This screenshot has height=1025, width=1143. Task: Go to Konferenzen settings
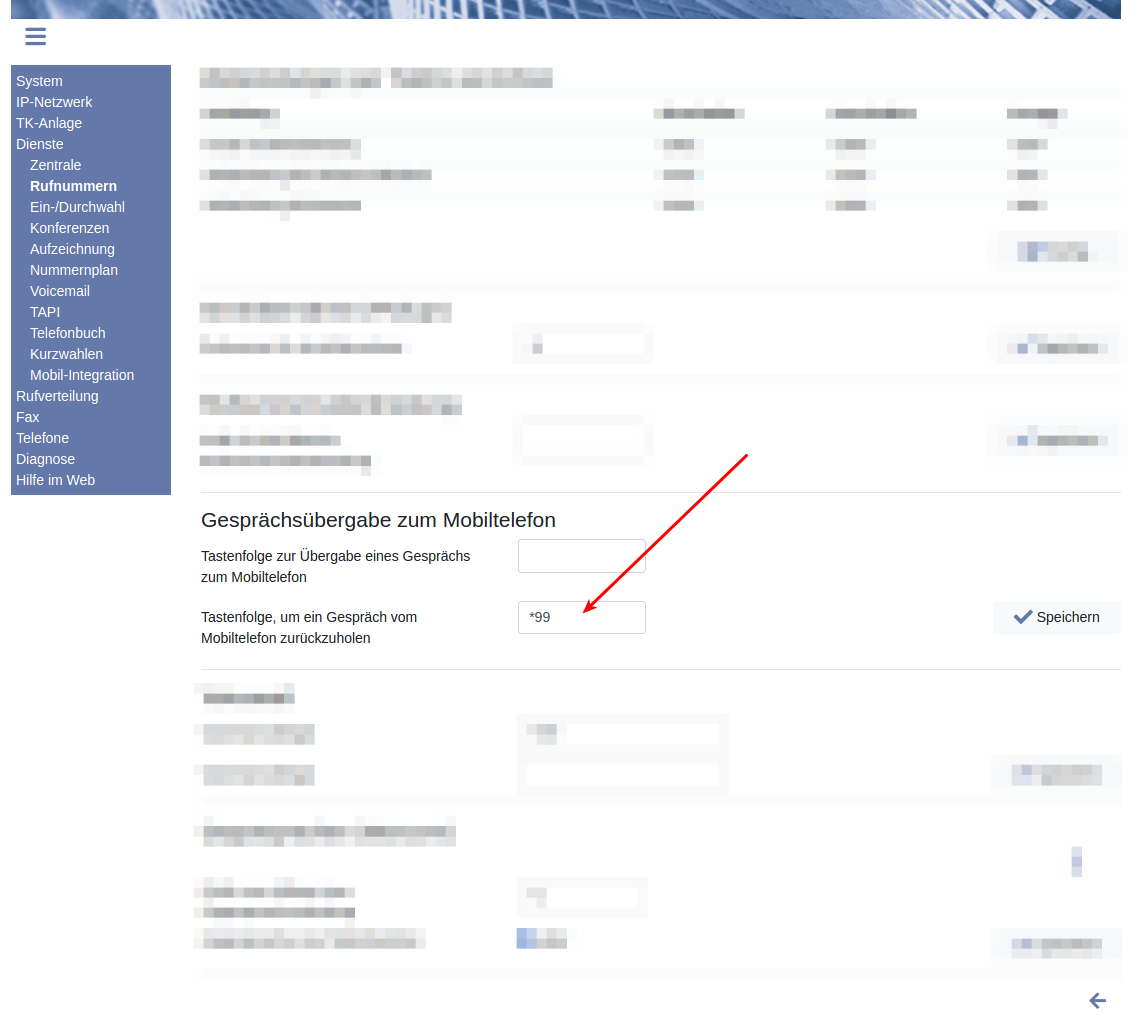click(x=69, y=228)
